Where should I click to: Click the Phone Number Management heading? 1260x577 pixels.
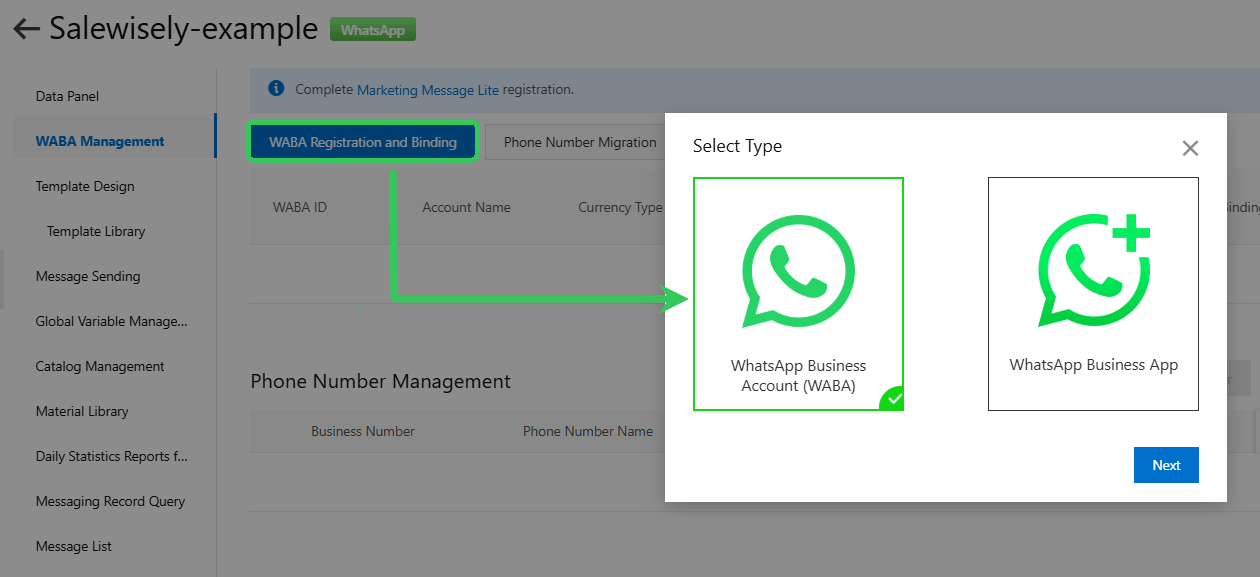coord(380,381)
